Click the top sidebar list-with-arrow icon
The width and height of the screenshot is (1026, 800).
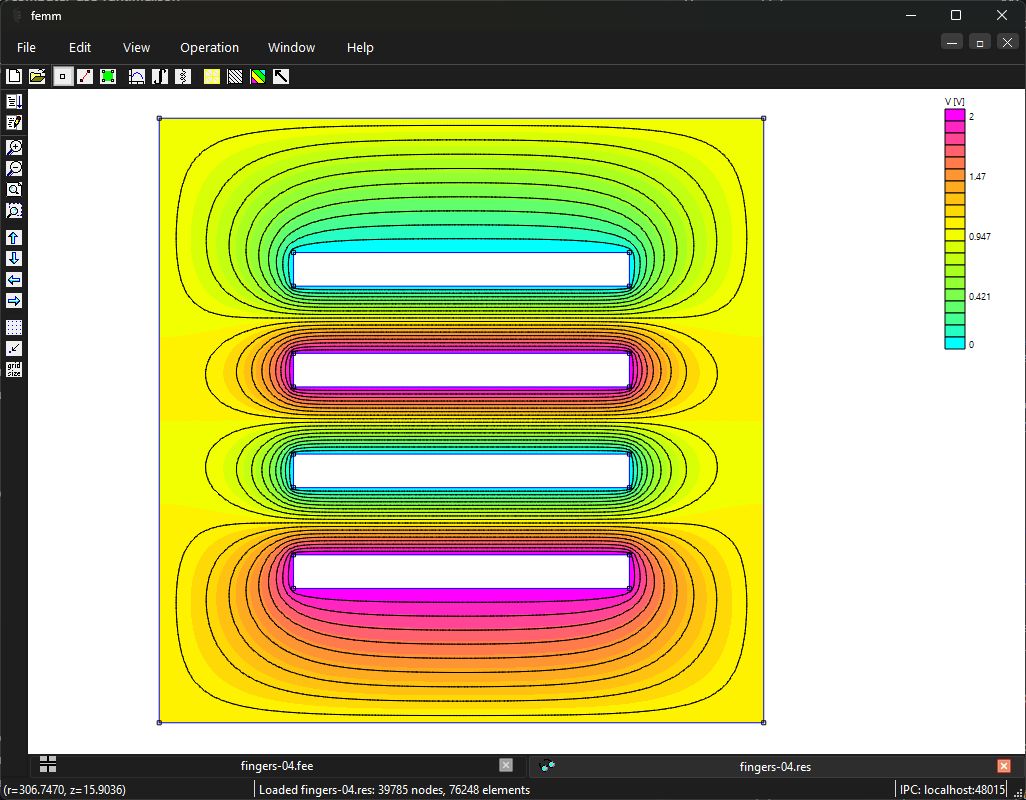[14, 101]
